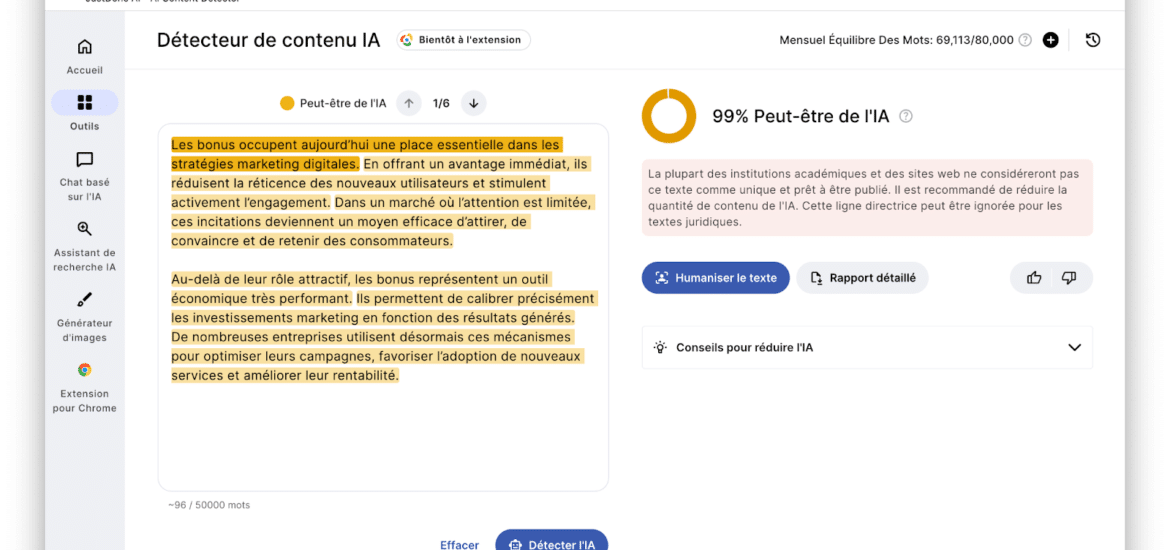The width and height of the screenshot is (1170, 550).
Task: Click the Bientôt à l'extension badge
Action: pyautogui.click(x=462, y=40)
